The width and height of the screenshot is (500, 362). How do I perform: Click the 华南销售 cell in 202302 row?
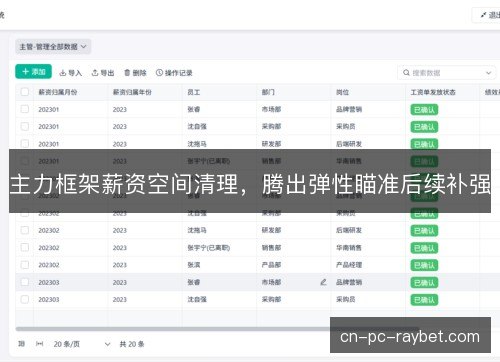(349, 248)
